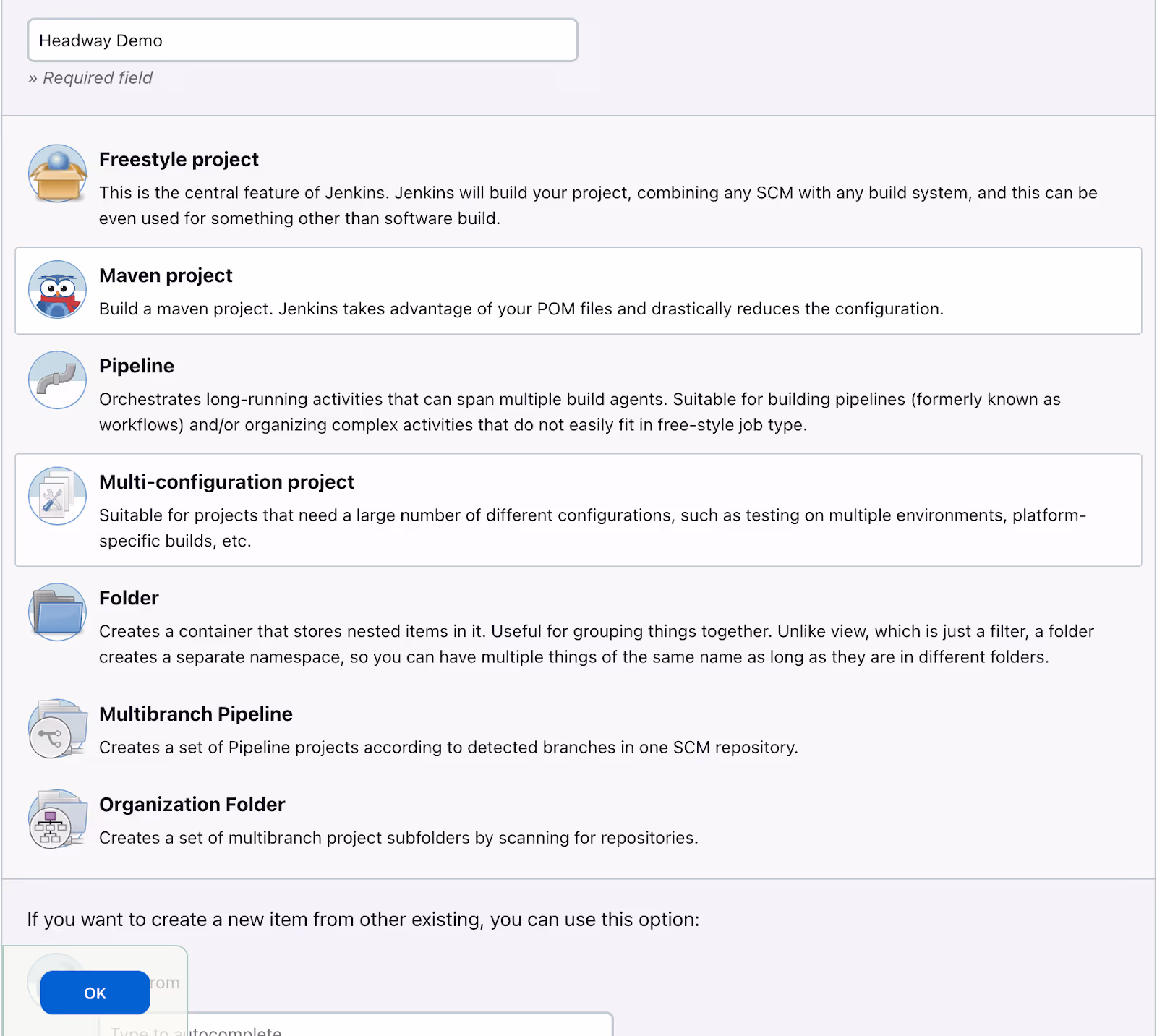Select the Freestyle project title

coord(179,159)
